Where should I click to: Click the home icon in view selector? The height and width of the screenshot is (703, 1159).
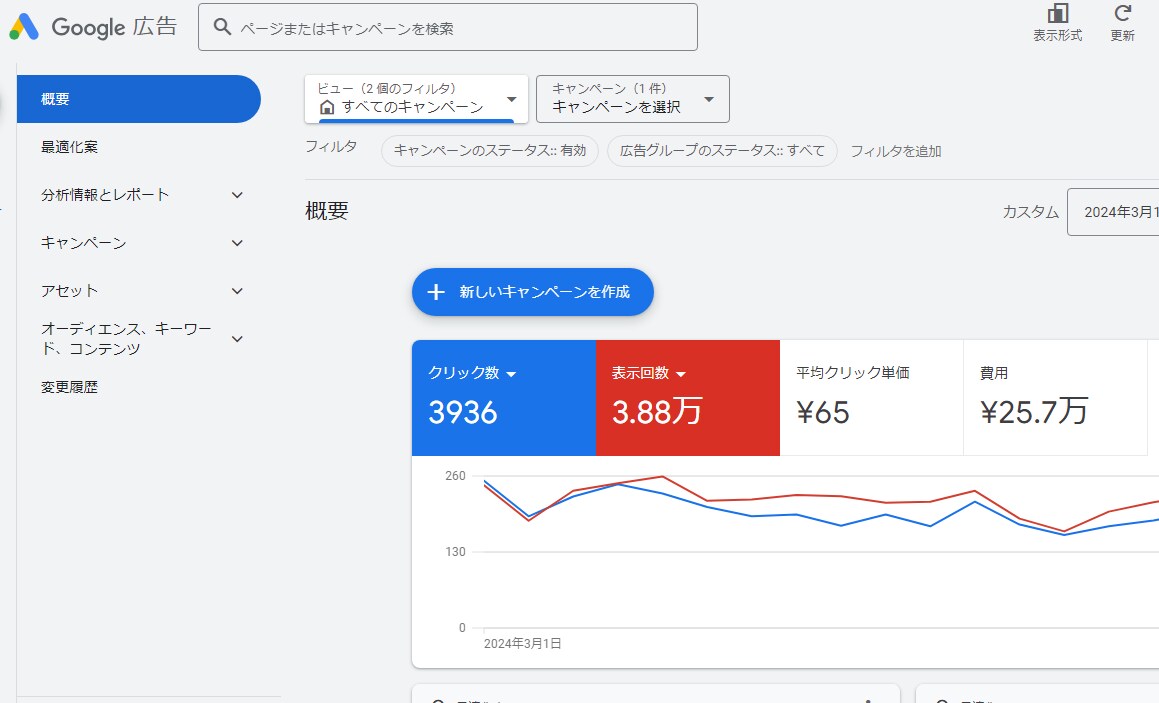(x=327, y=108)
